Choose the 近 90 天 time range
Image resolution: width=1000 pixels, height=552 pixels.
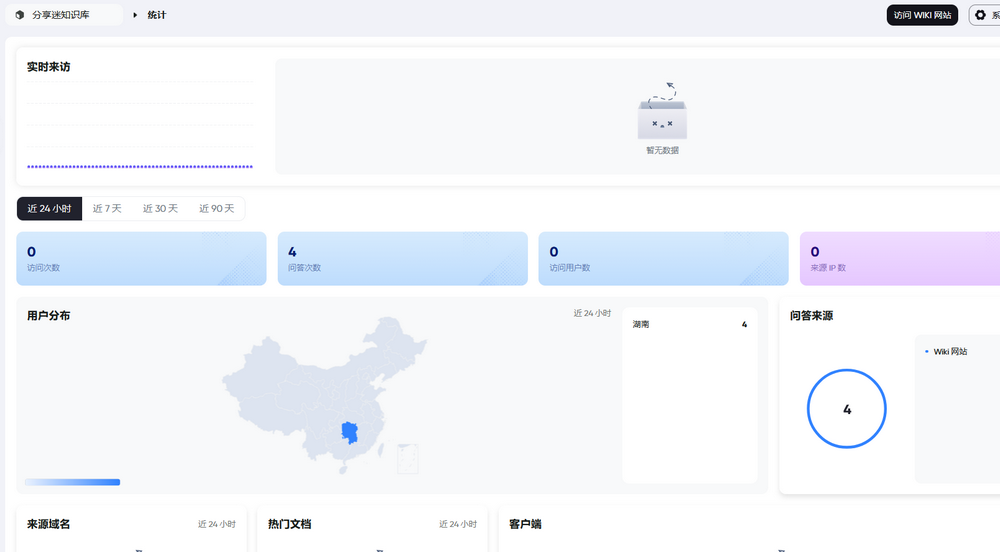216,208
